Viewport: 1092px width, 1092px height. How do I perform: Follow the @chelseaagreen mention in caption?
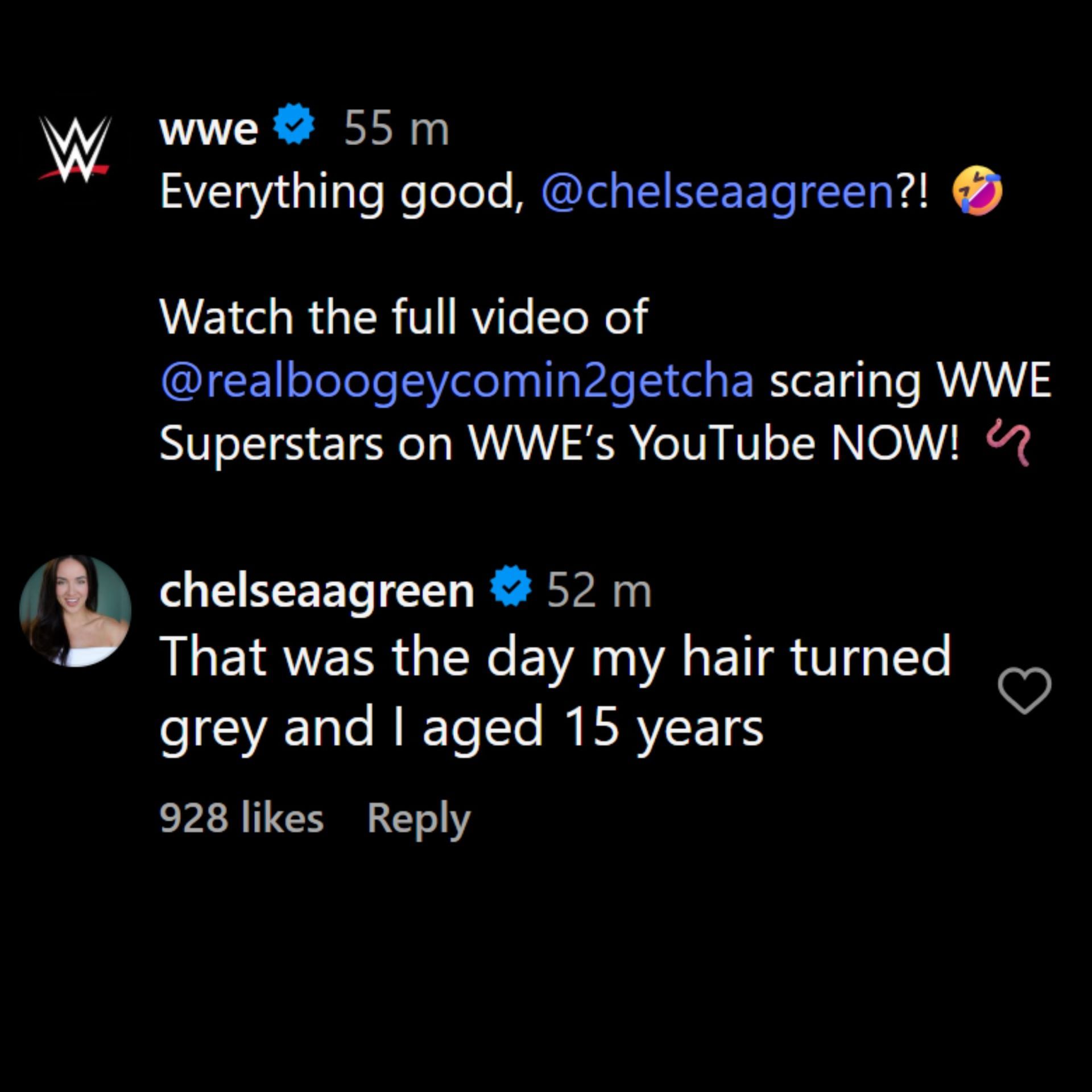click(718, 192)
